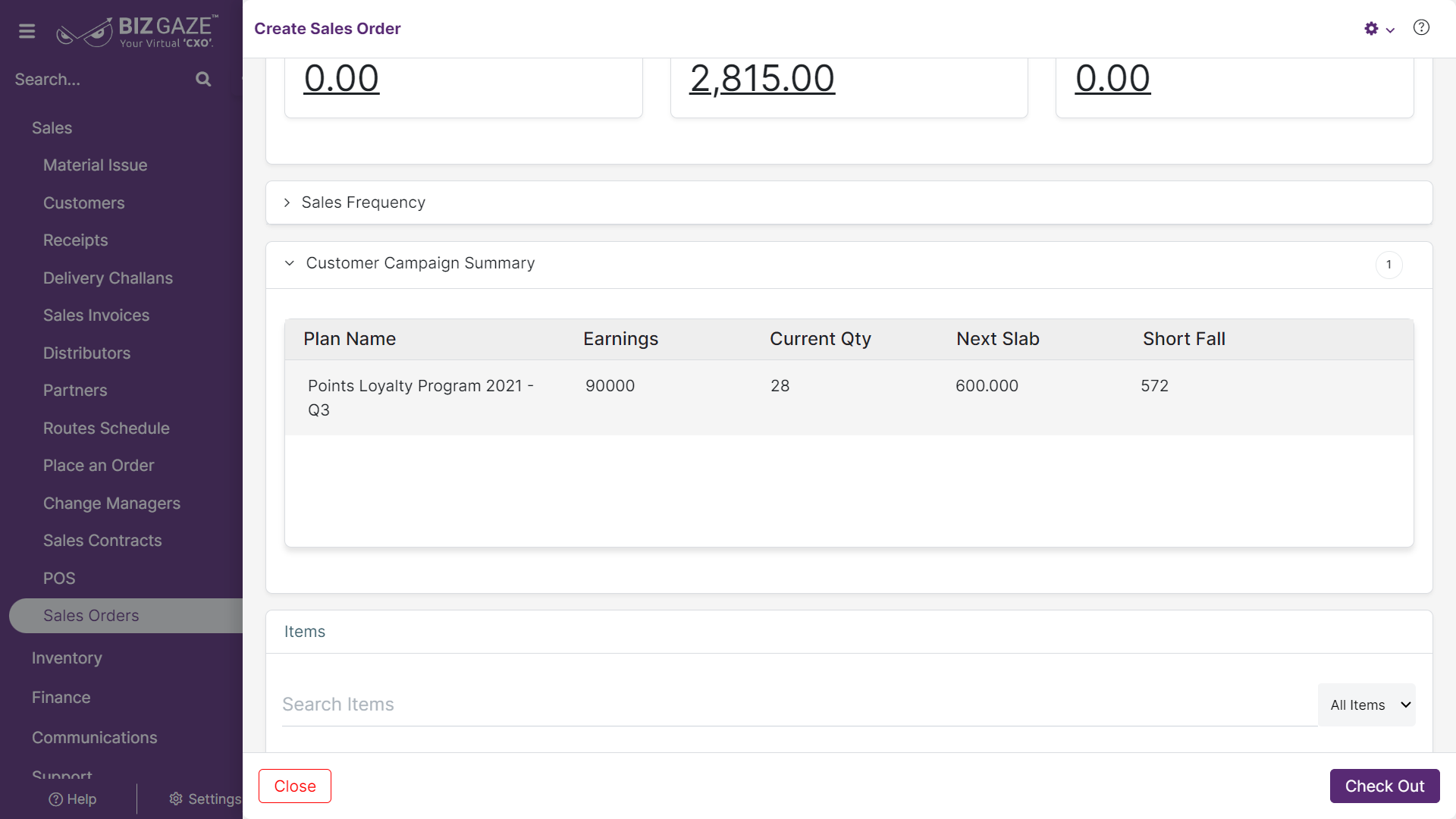Screen dimensions: 1456x819
Task: Click the red Close button
Action: 295,786
